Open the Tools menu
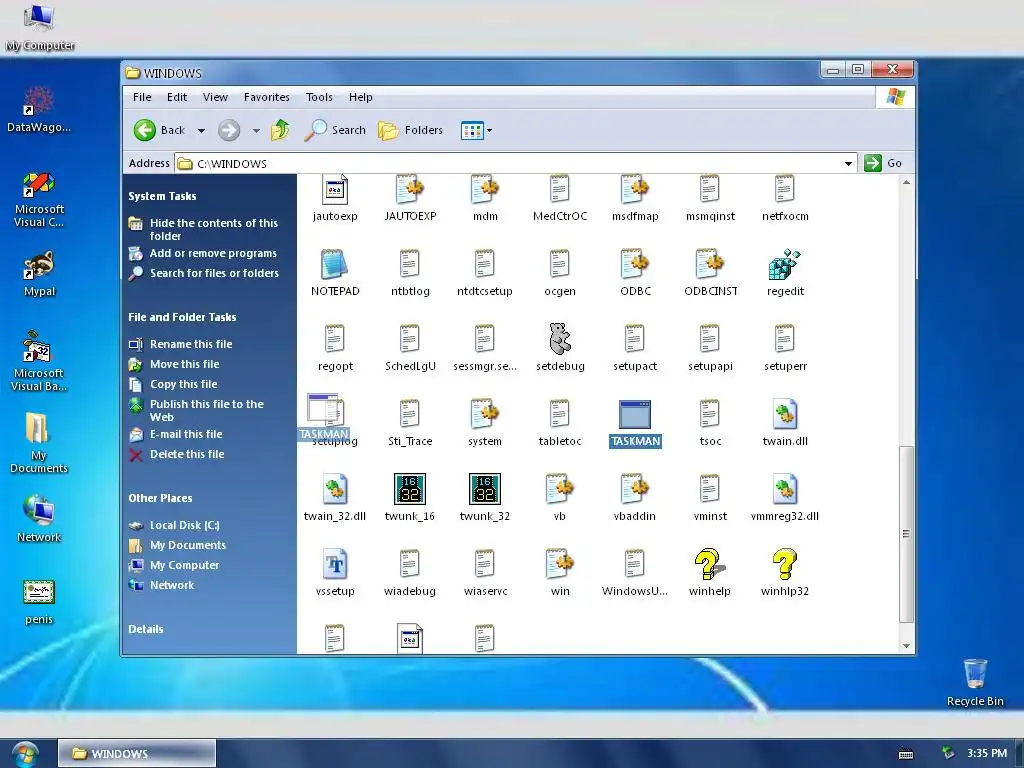This screenshot has width=1024, height=768. pos(319,97)
